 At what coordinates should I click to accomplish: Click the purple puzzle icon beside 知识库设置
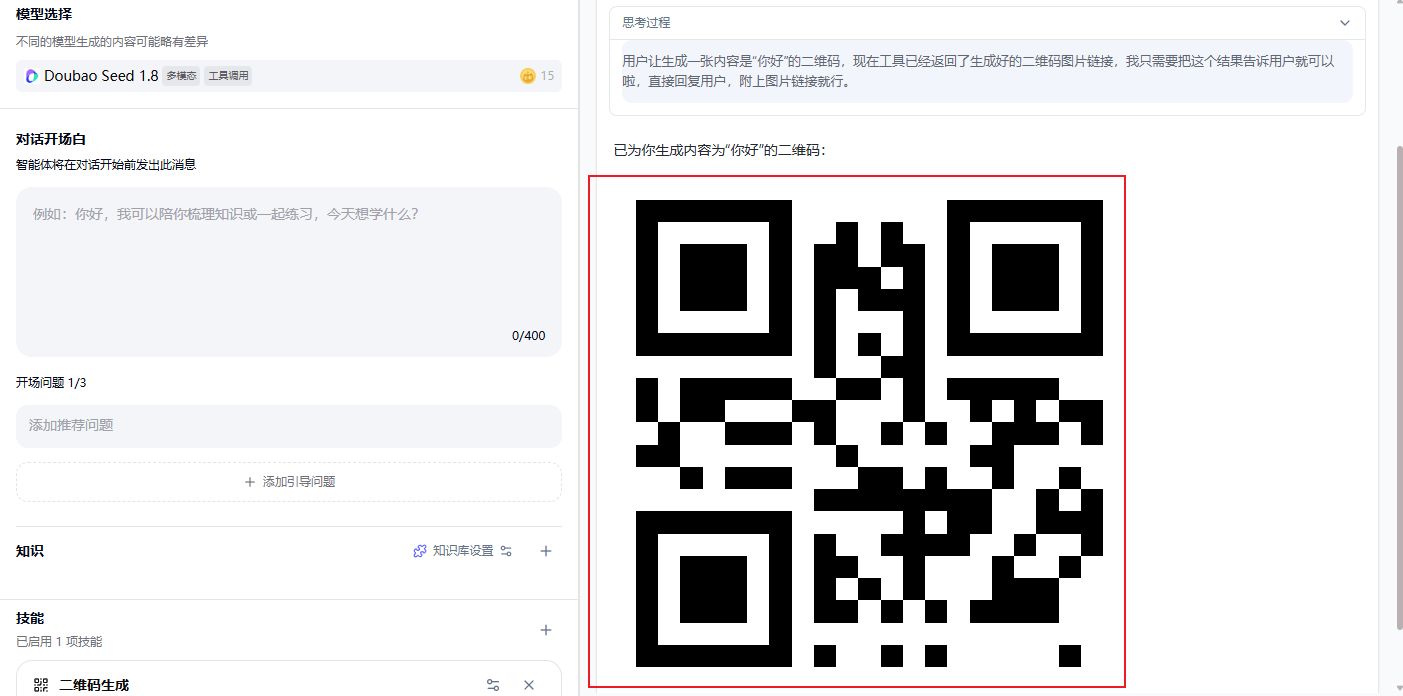pyautogui.click(x=420, y=551)
